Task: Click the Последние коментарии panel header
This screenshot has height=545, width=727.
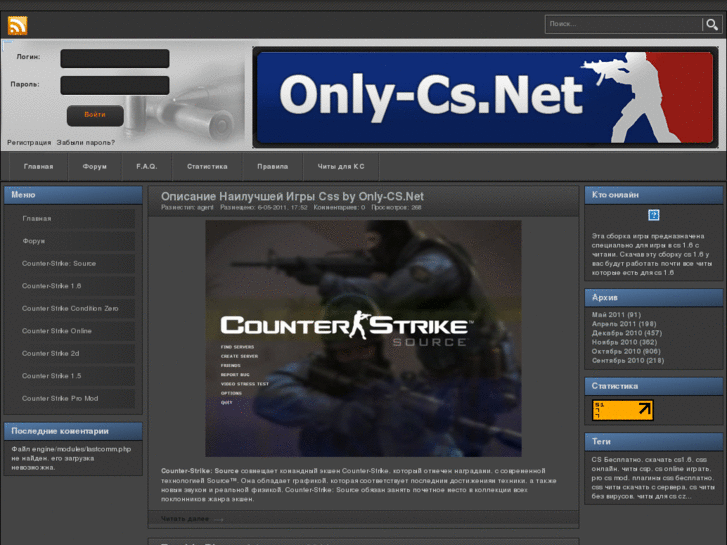Action: (x=73, y=431)
